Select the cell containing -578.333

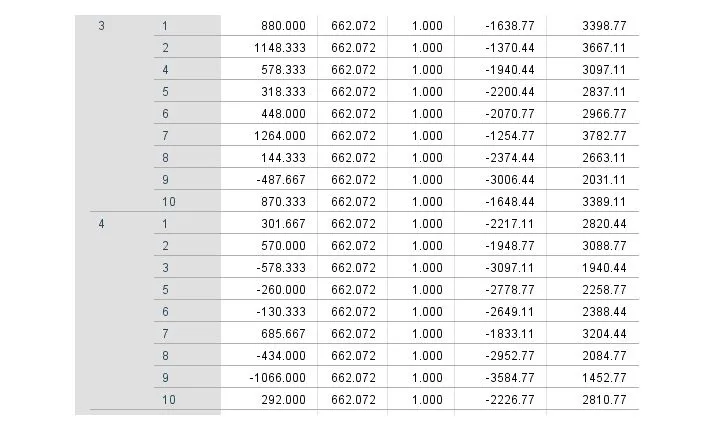280,268
